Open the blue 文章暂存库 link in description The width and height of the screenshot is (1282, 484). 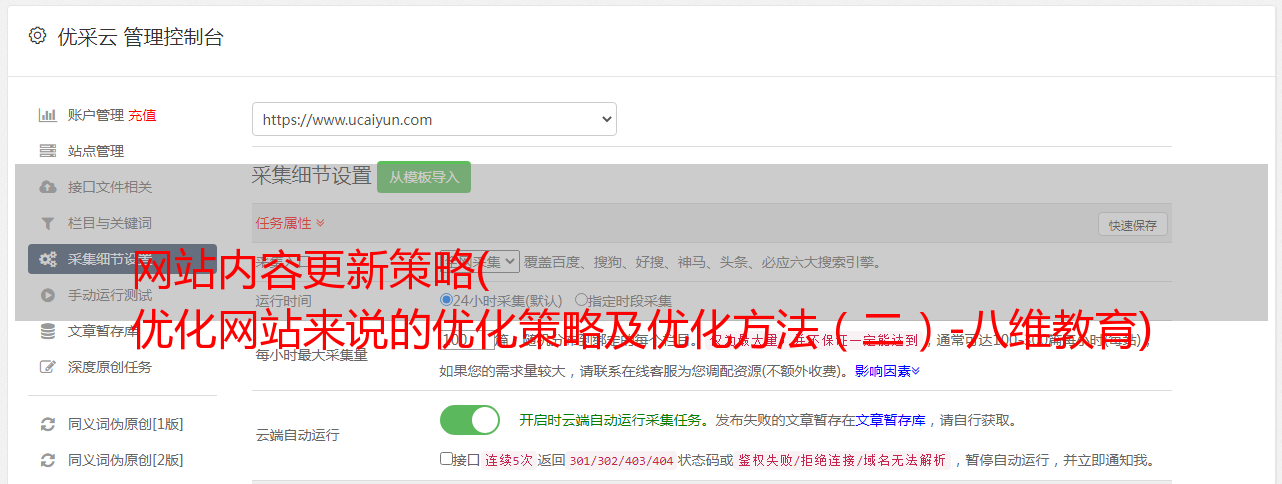point(890,420)
